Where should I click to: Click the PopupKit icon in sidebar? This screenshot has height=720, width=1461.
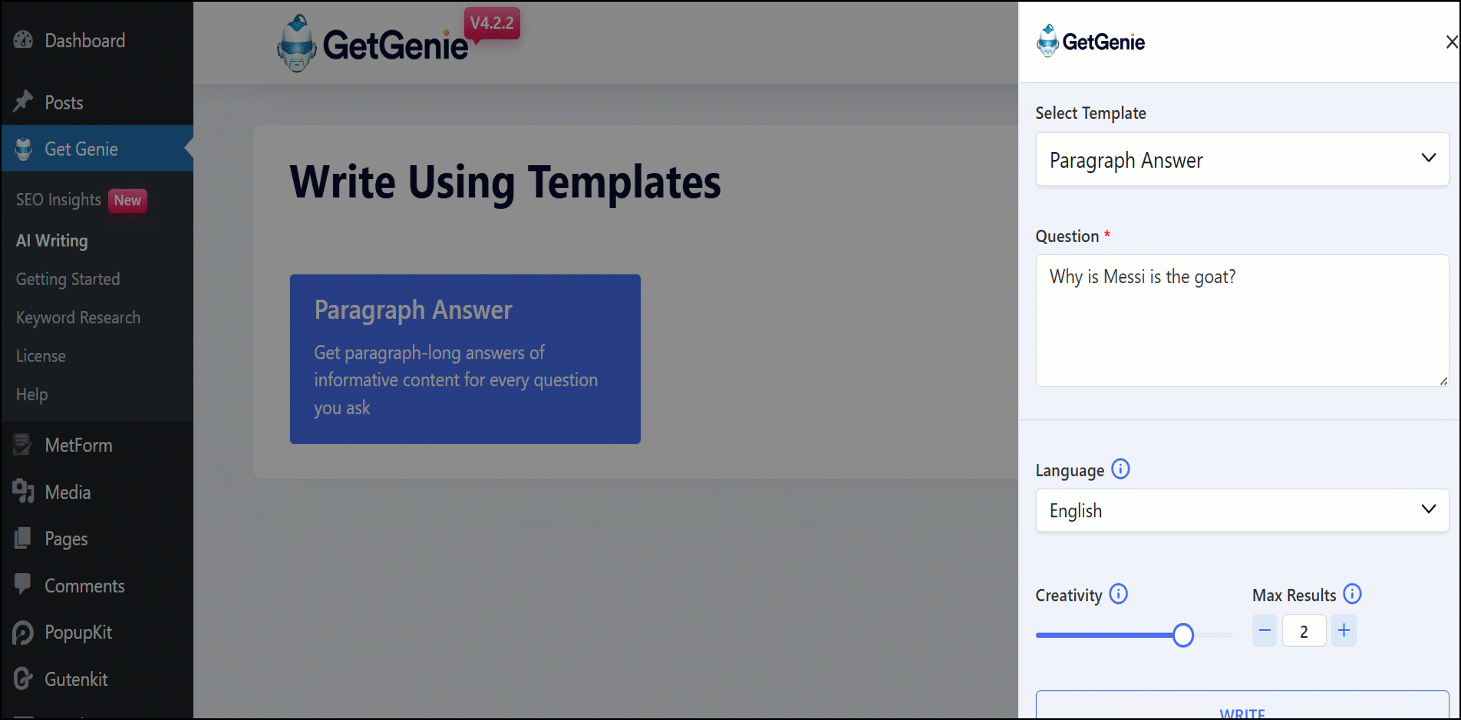(23, 633)
